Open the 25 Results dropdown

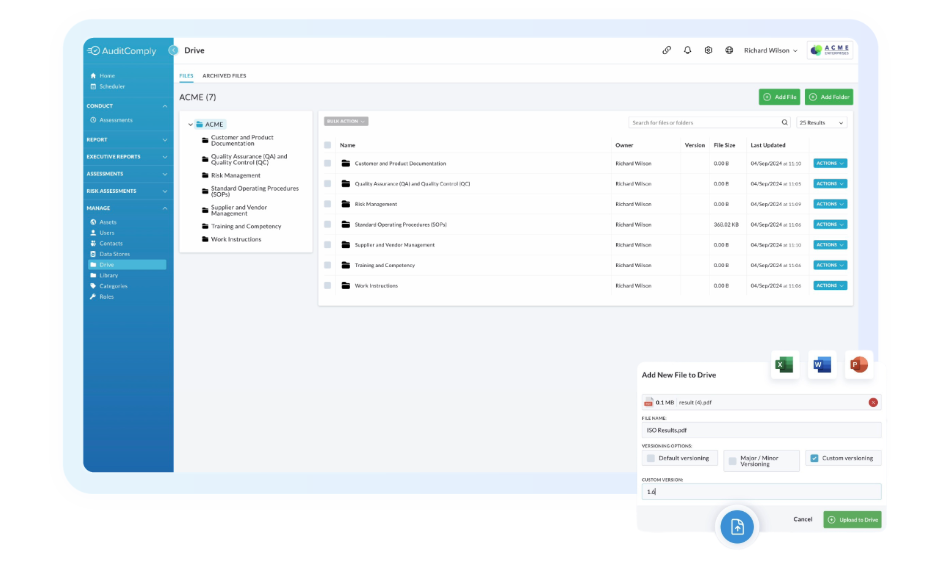[x=821, y=122]
